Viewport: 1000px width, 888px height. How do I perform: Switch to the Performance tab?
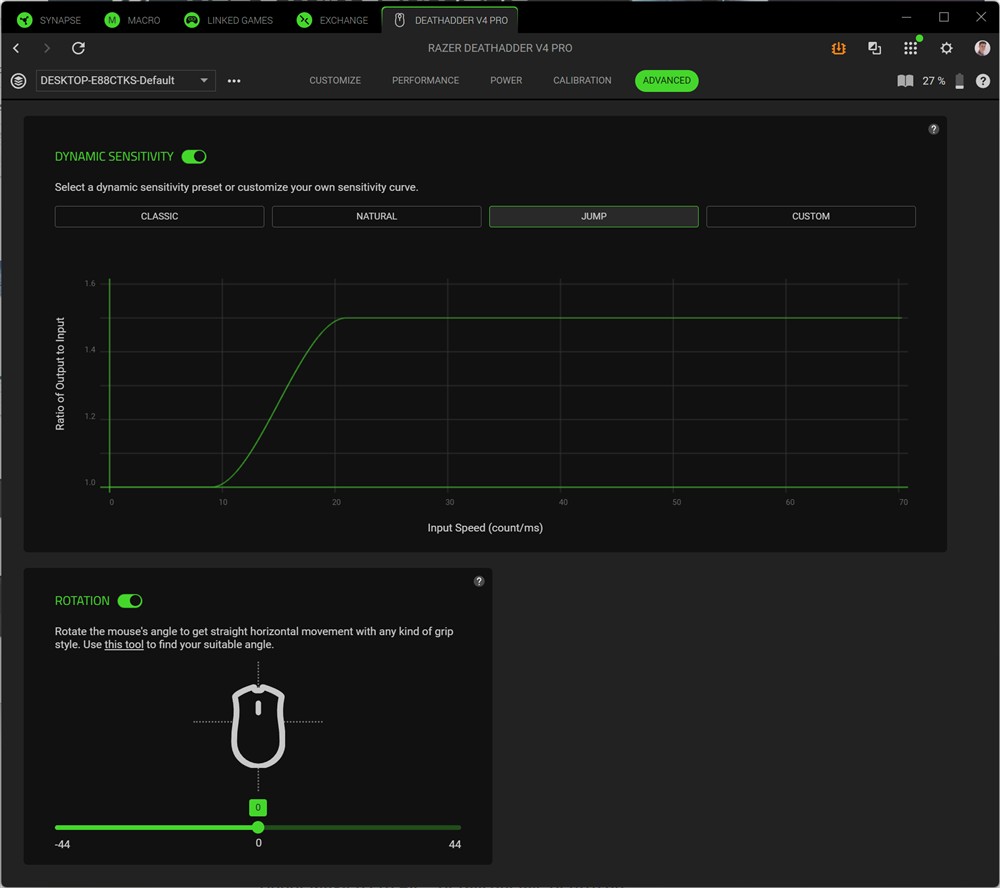tap(425, 81)
